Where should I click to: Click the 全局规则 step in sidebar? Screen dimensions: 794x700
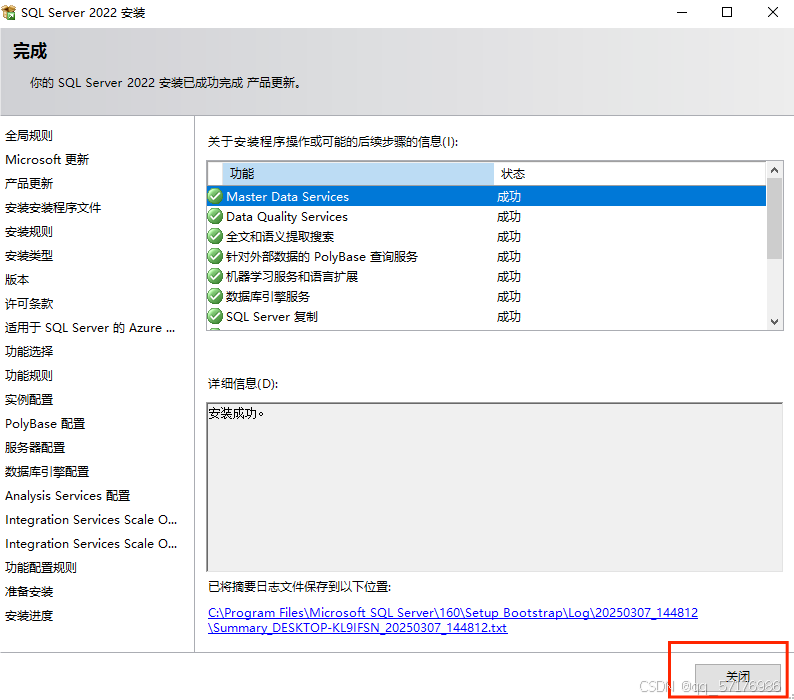point(29,135)
